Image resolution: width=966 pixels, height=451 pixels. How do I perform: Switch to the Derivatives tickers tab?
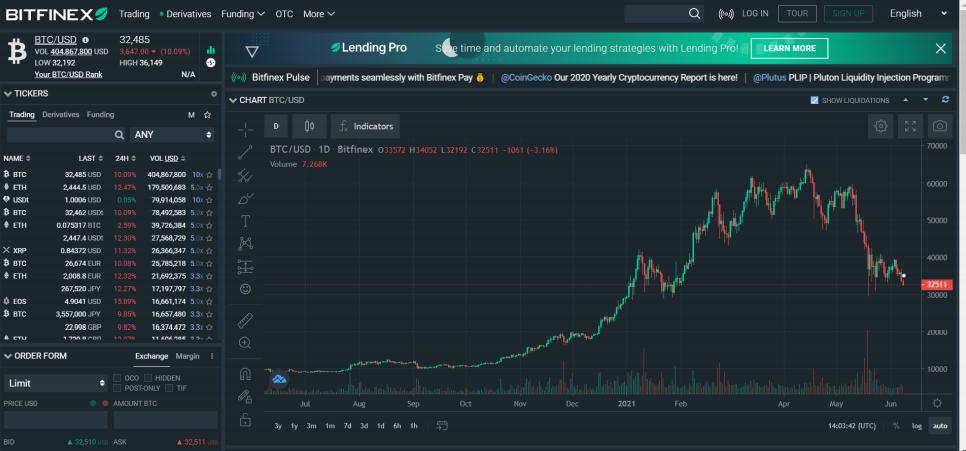(x=60, y=115)
